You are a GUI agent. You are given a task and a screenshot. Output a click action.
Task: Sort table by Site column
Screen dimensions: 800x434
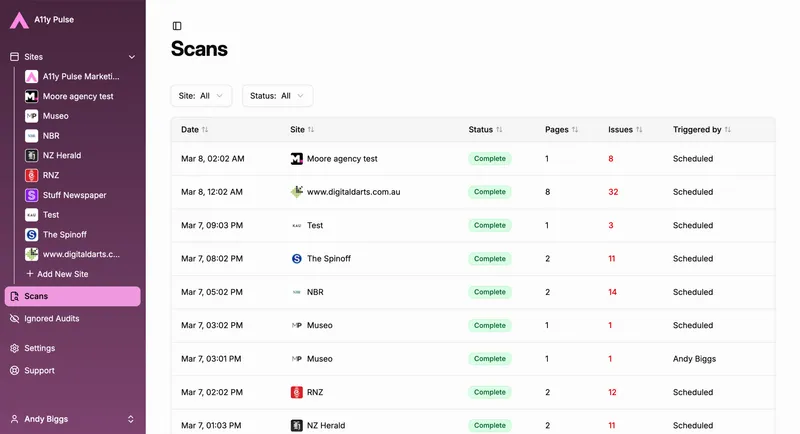(302, 130)
